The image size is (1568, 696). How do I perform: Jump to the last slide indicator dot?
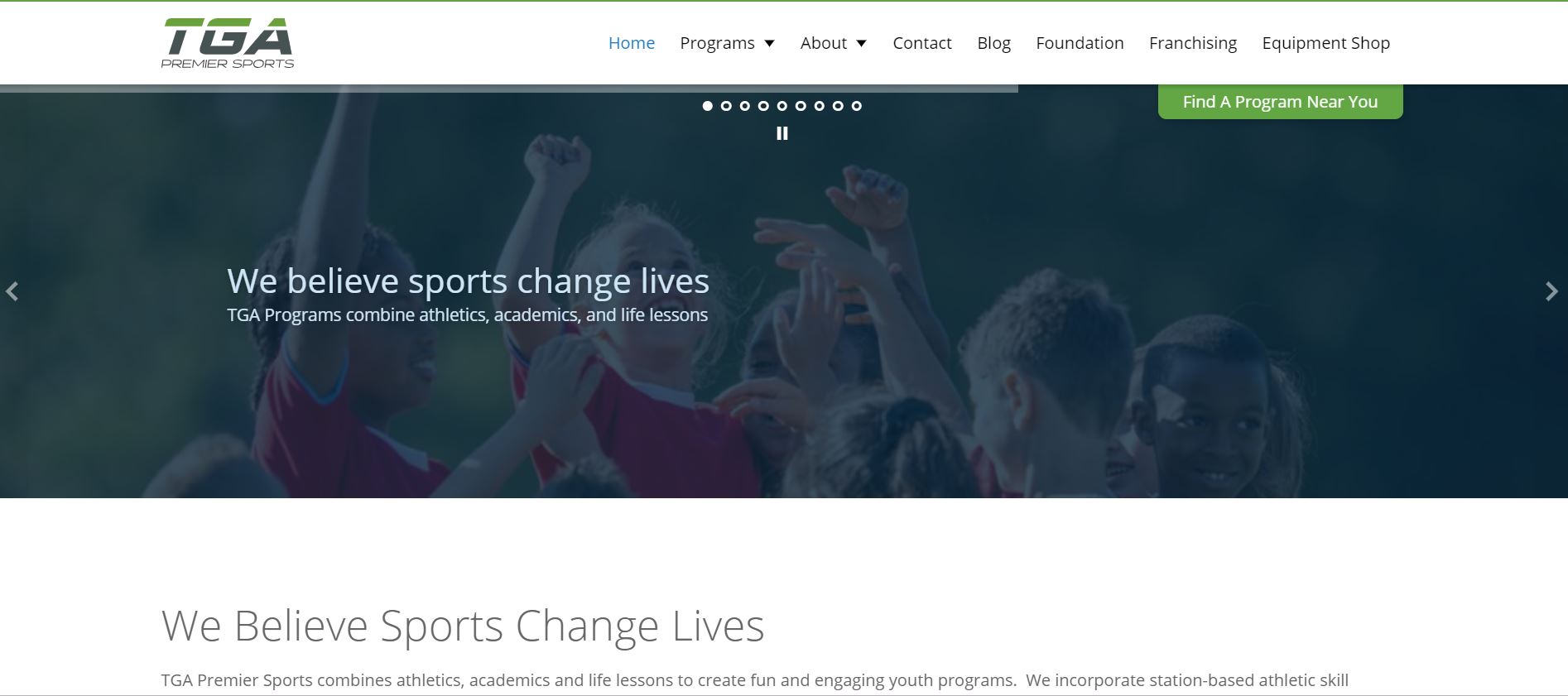tap(857, 106)
